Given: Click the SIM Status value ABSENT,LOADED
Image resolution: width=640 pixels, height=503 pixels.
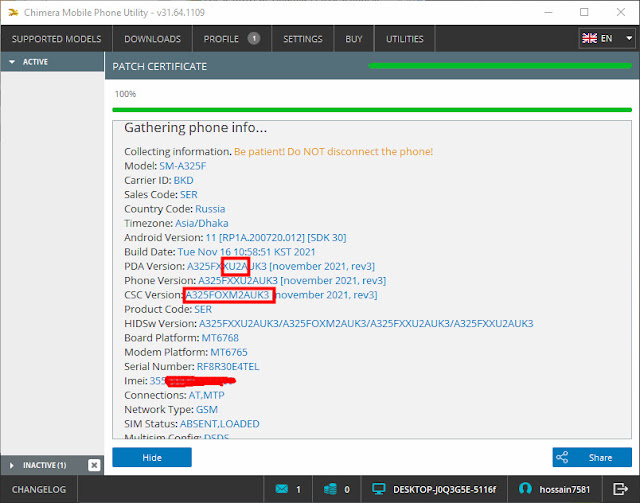Looking at the screenshot, I should point(220,423).
